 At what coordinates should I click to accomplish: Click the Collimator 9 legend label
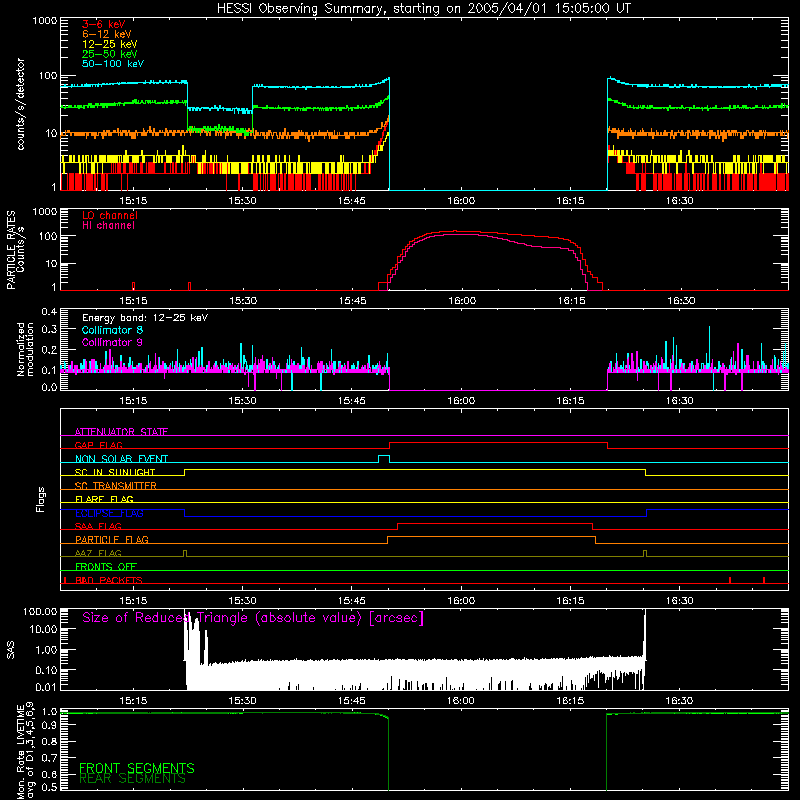click(x=112, y=342)
